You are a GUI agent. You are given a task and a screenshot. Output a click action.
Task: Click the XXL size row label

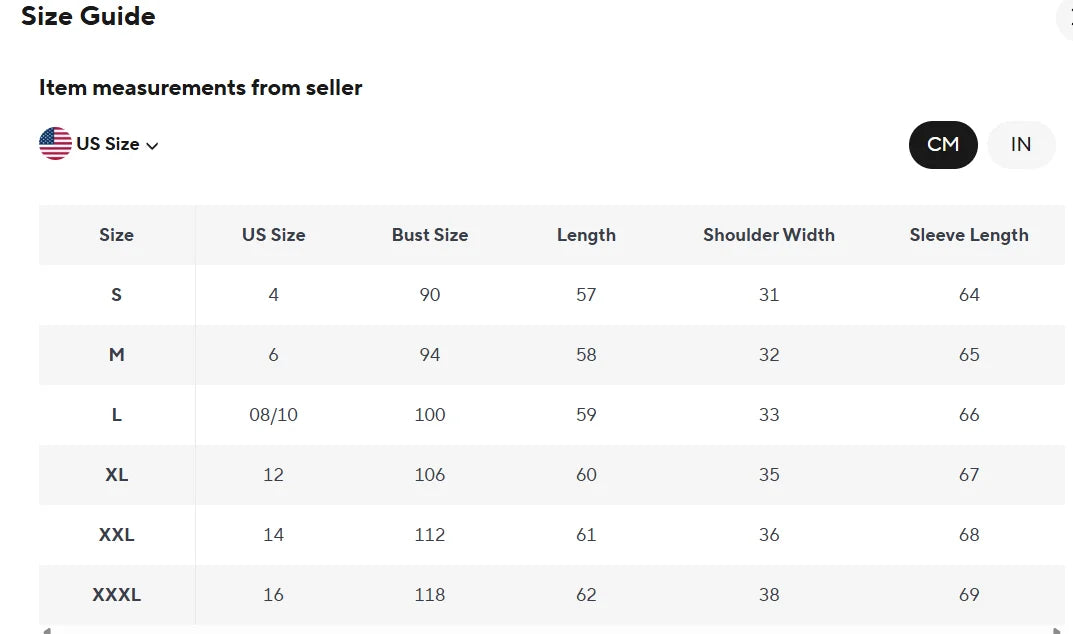[x=116, y=535]
